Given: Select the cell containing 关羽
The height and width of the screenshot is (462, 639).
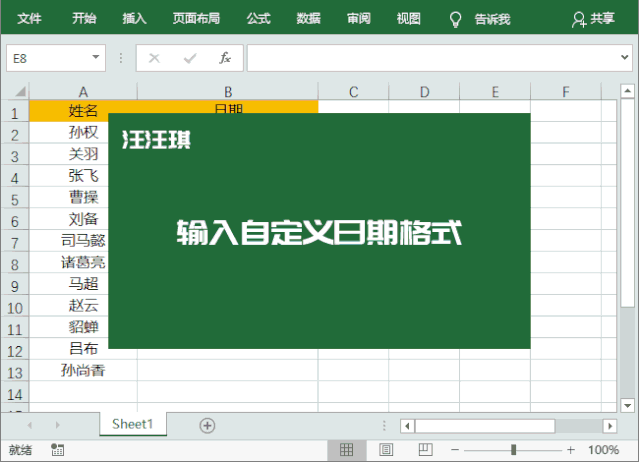Looking at the screenshot, I should (83, 154).
